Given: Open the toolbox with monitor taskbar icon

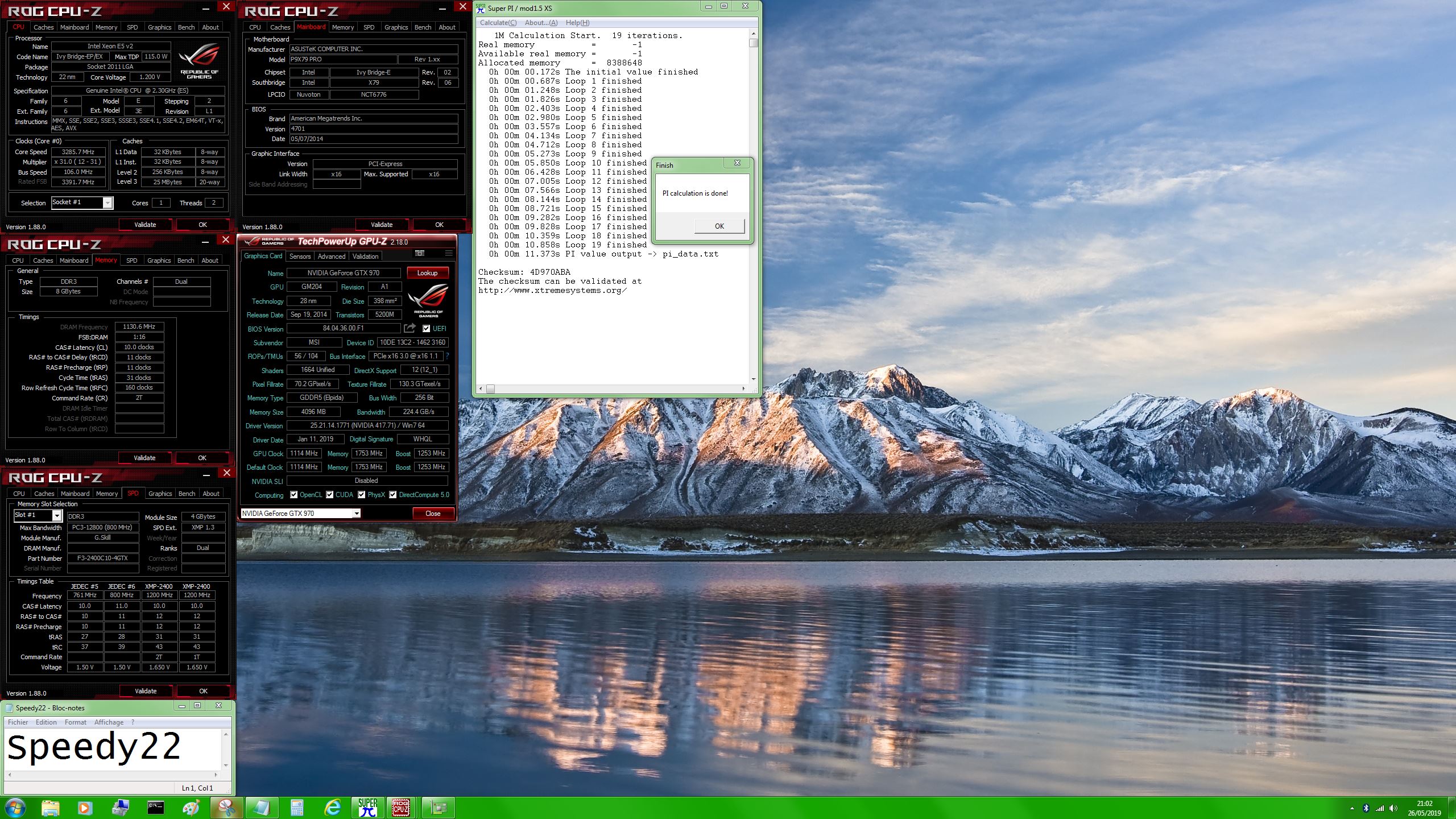Looking at the screenshot, I should click(121, 808).
